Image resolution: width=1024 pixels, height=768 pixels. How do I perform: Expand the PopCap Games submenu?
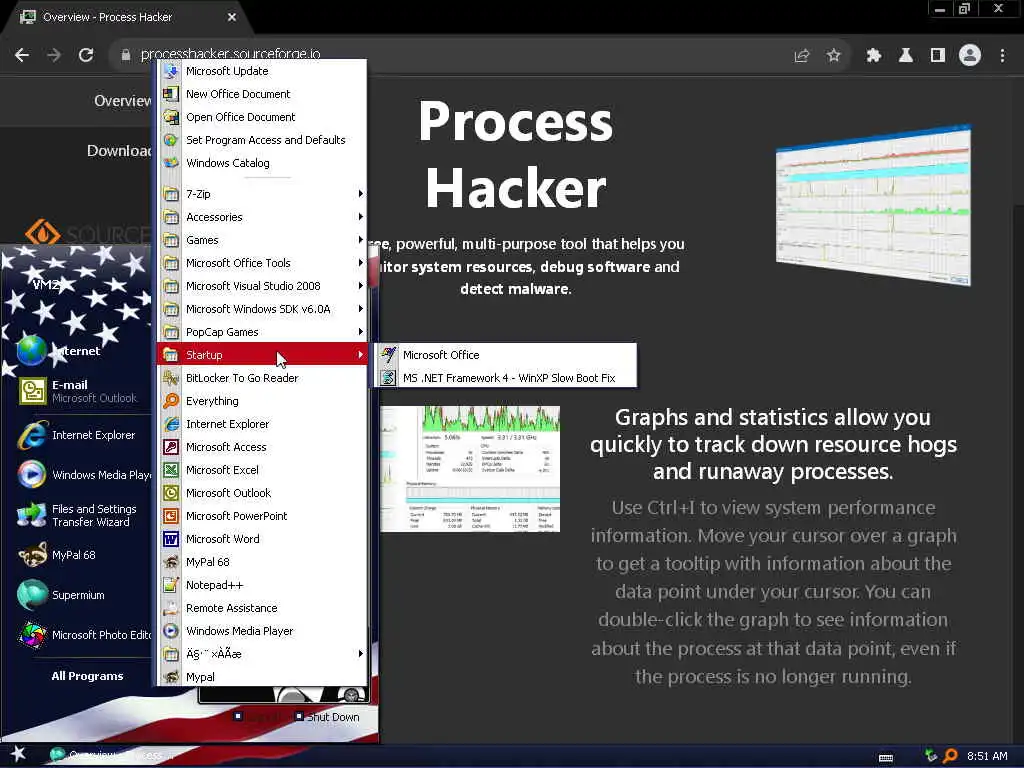[x=262, y=332]
